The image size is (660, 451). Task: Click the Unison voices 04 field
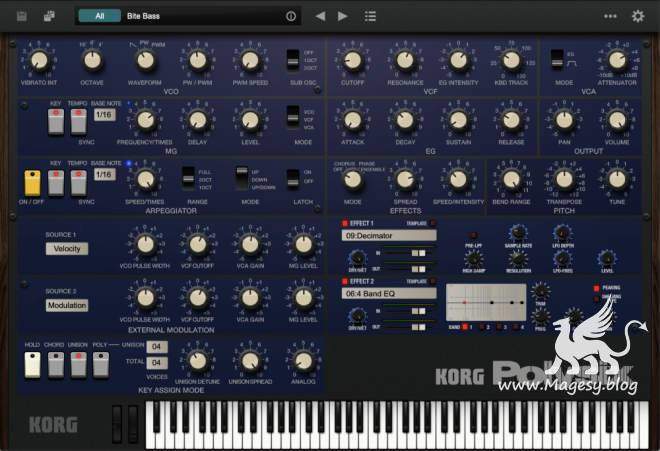[x=157, y=347]
